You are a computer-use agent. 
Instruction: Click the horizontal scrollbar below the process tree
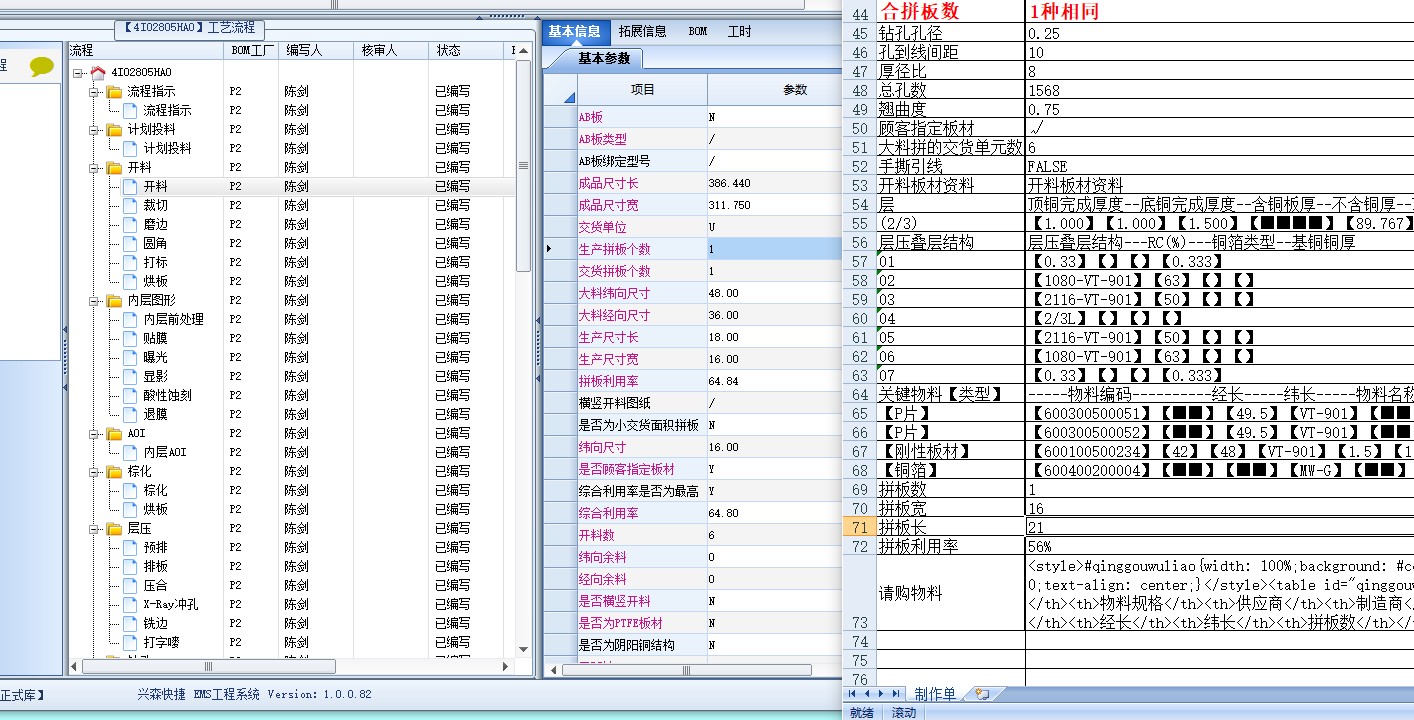pyautogui.click(x=209, y=666)
